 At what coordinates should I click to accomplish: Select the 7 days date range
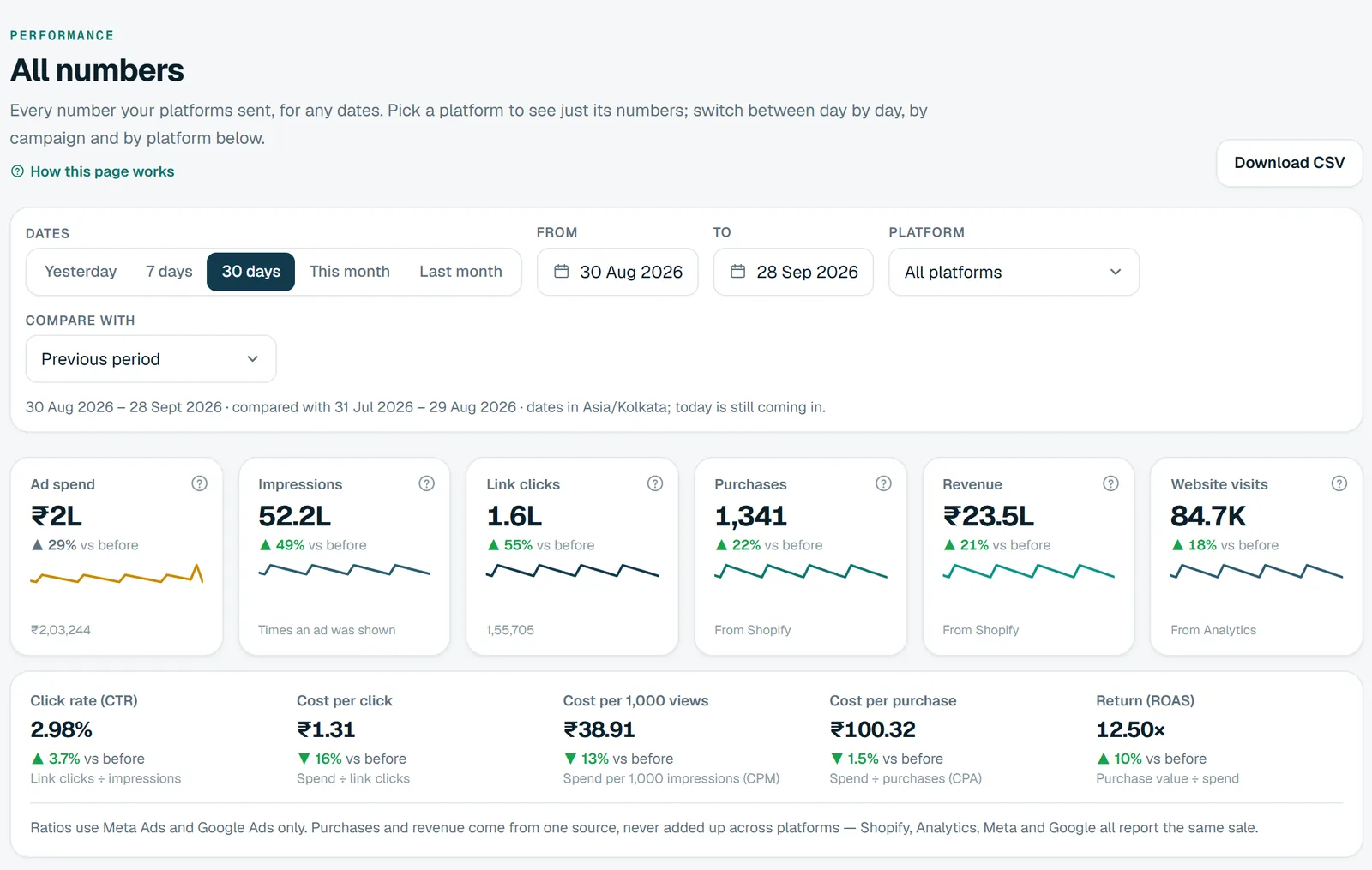[x=169, y=272]
